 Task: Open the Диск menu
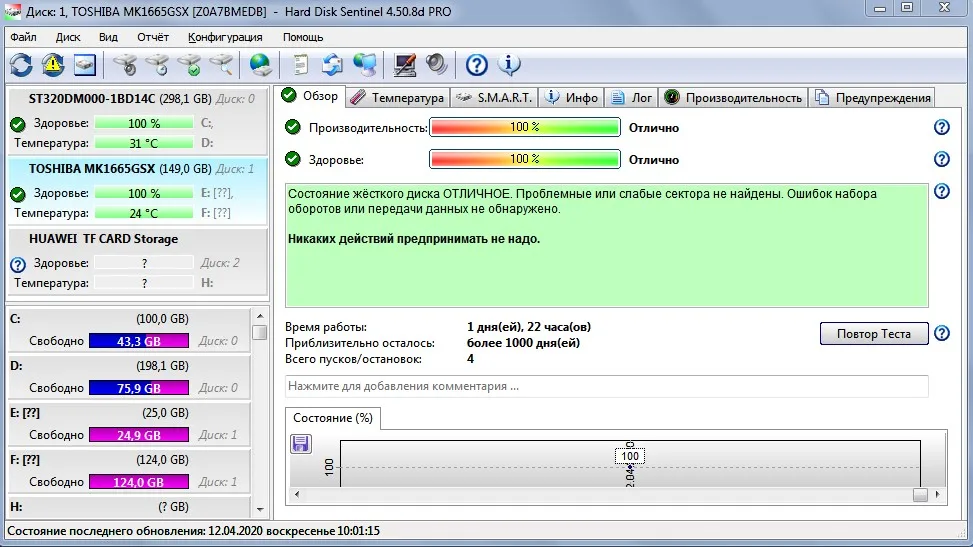(x=68, y=37)
